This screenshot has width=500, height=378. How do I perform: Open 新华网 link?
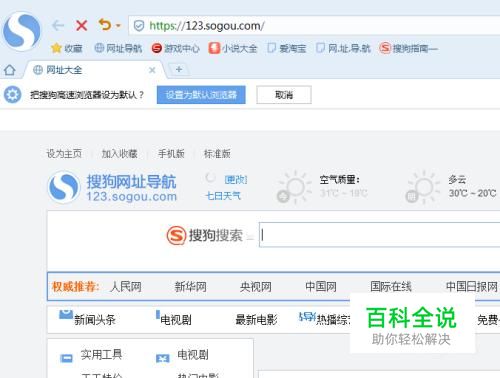[x=190, y=287]
